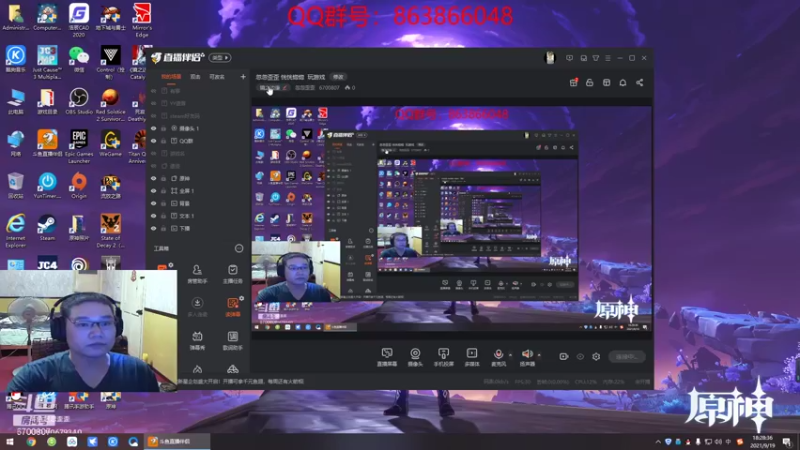Collapse the 工具箱 toolbox panel
800x450 pixels.
click(x=239, y=248)
